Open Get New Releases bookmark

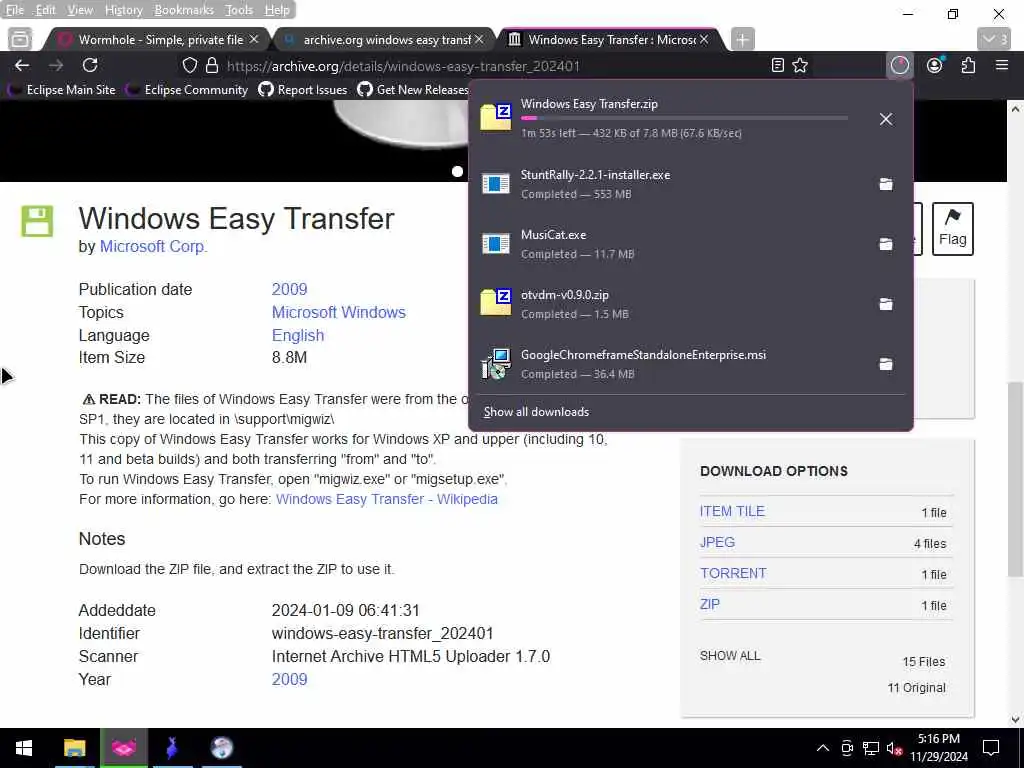[413, 89]
